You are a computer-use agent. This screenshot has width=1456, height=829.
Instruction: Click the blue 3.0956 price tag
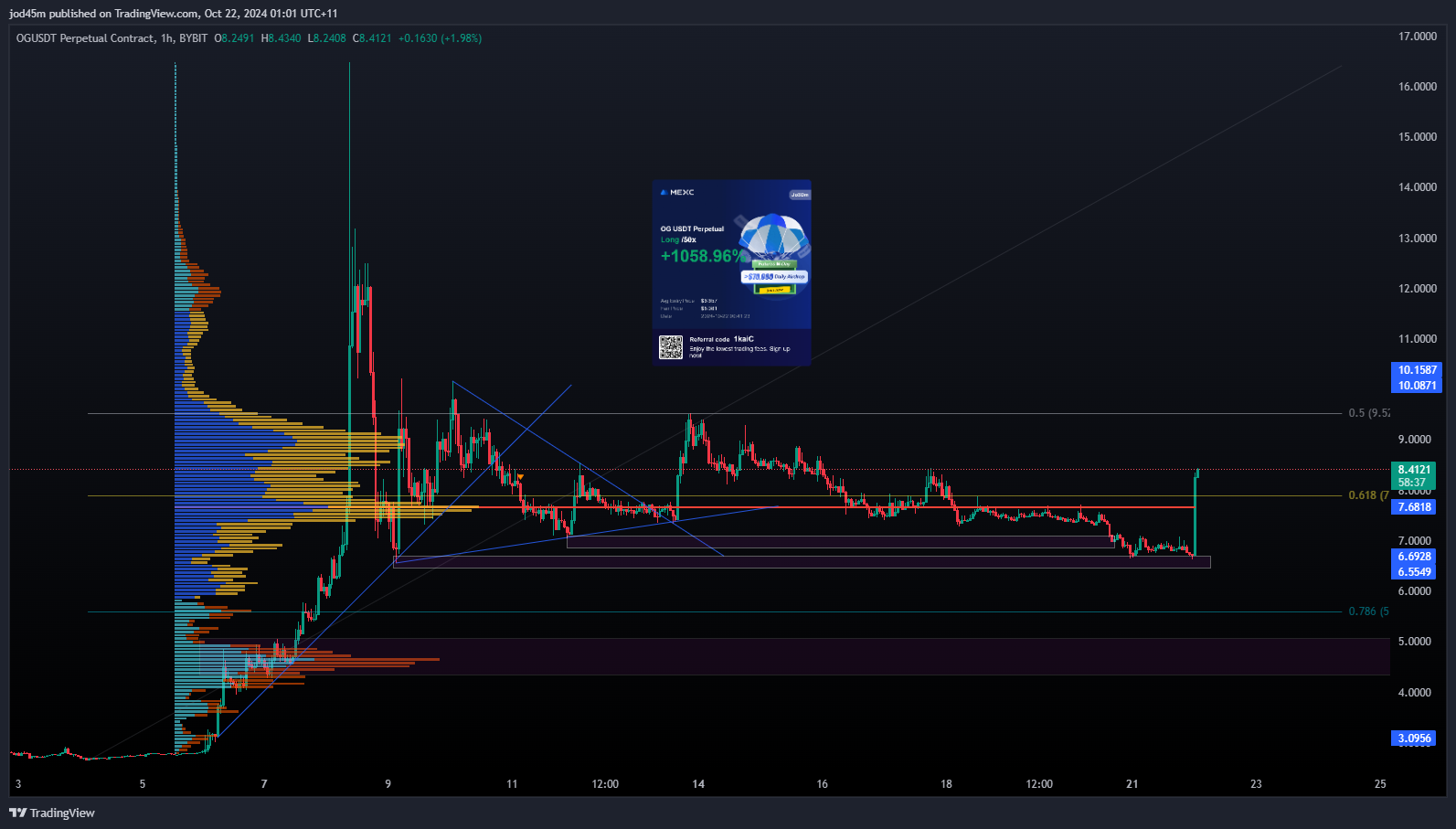tap(1414, 738)
